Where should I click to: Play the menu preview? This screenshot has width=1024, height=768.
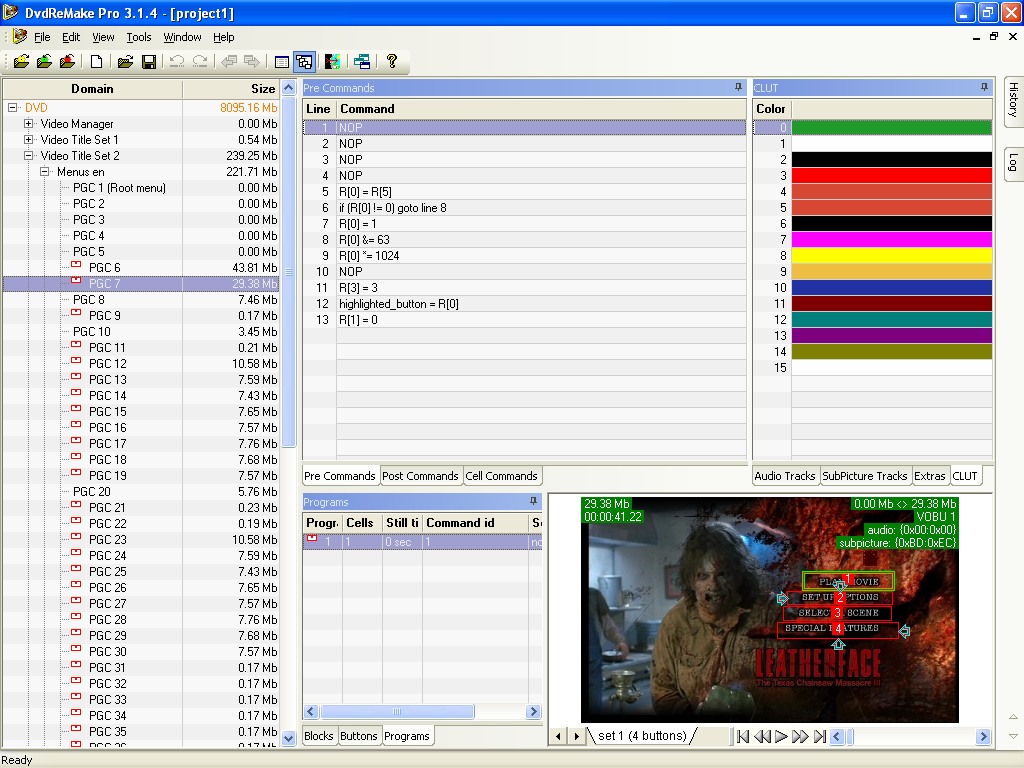(x=781, y=737)
